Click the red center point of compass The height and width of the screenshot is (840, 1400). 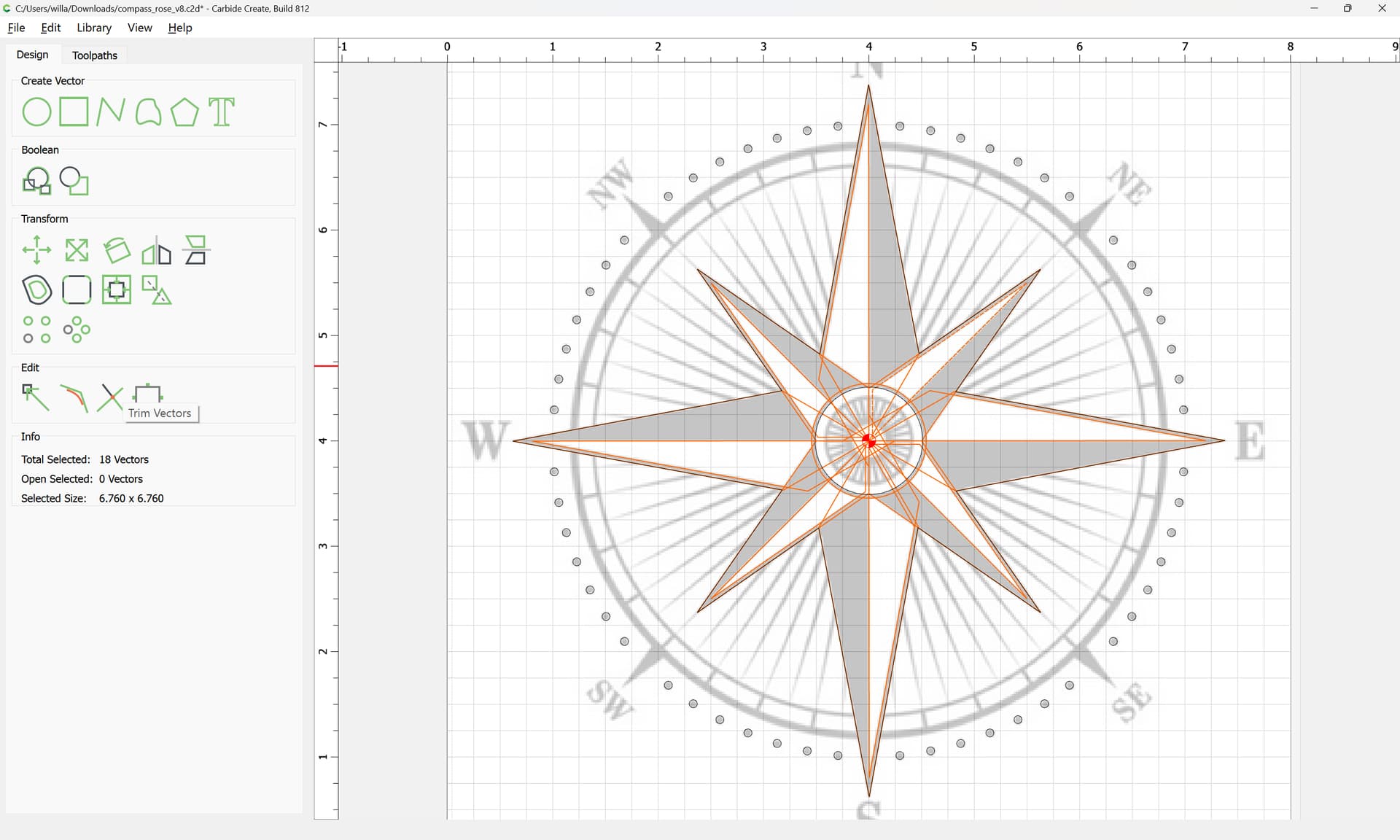868,440
